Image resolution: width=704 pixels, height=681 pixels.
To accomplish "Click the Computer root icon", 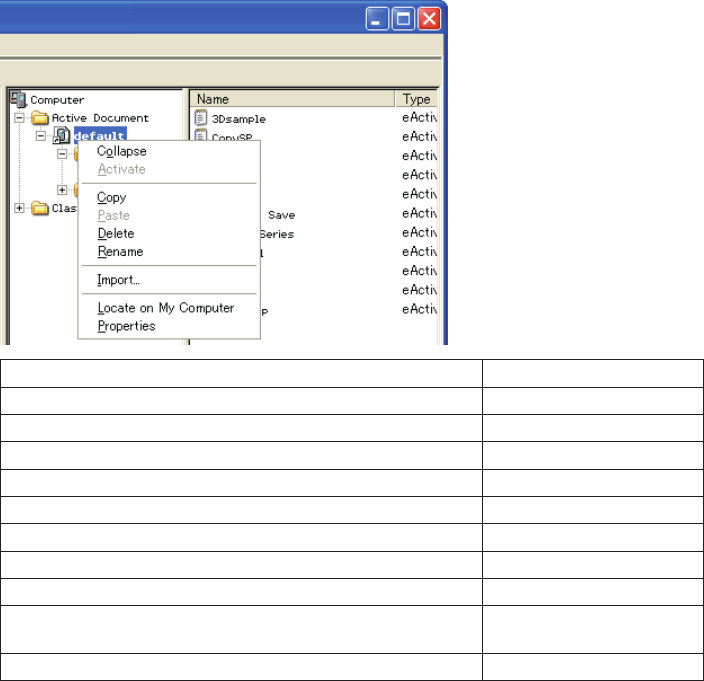I will 19,99.
